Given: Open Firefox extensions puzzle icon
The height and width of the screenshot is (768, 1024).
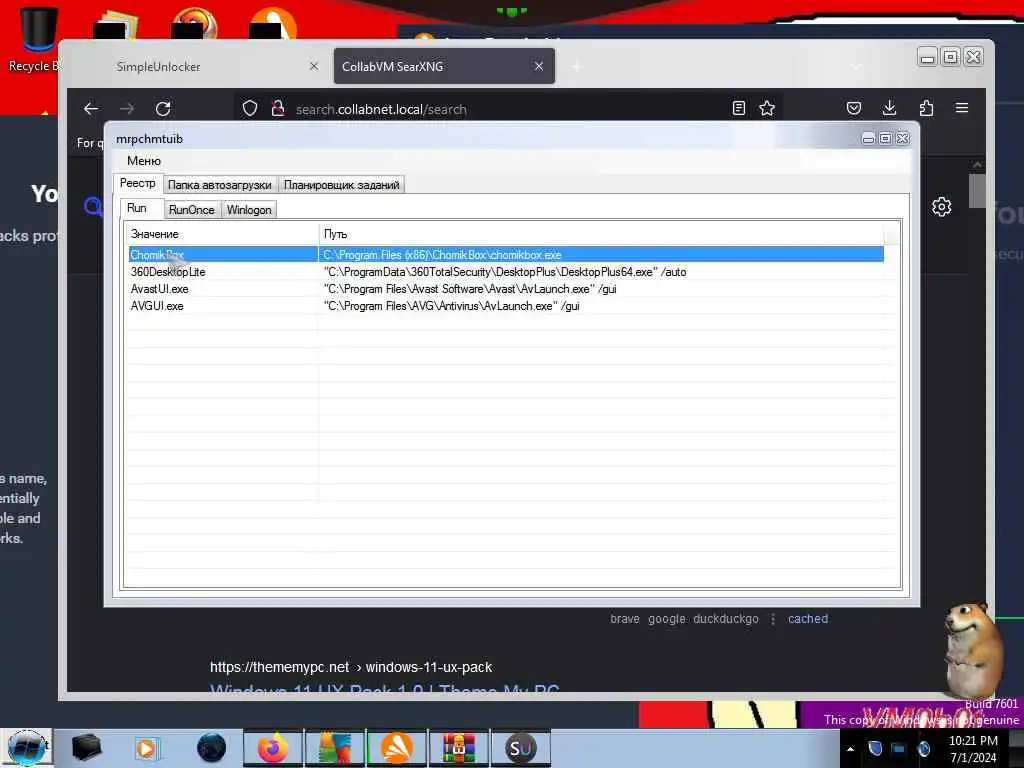Looking at the screenshot, I should pyautogui.click(x=926, y=108).
